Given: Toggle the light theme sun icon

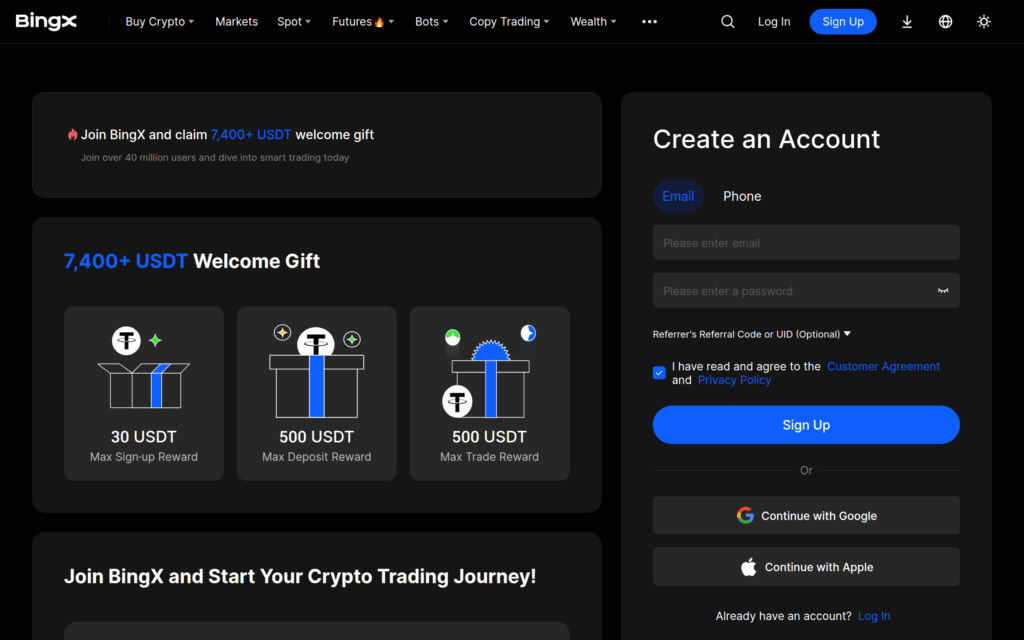Looking at the screenshot, I should pyautogui.click(x=984, y=22).
